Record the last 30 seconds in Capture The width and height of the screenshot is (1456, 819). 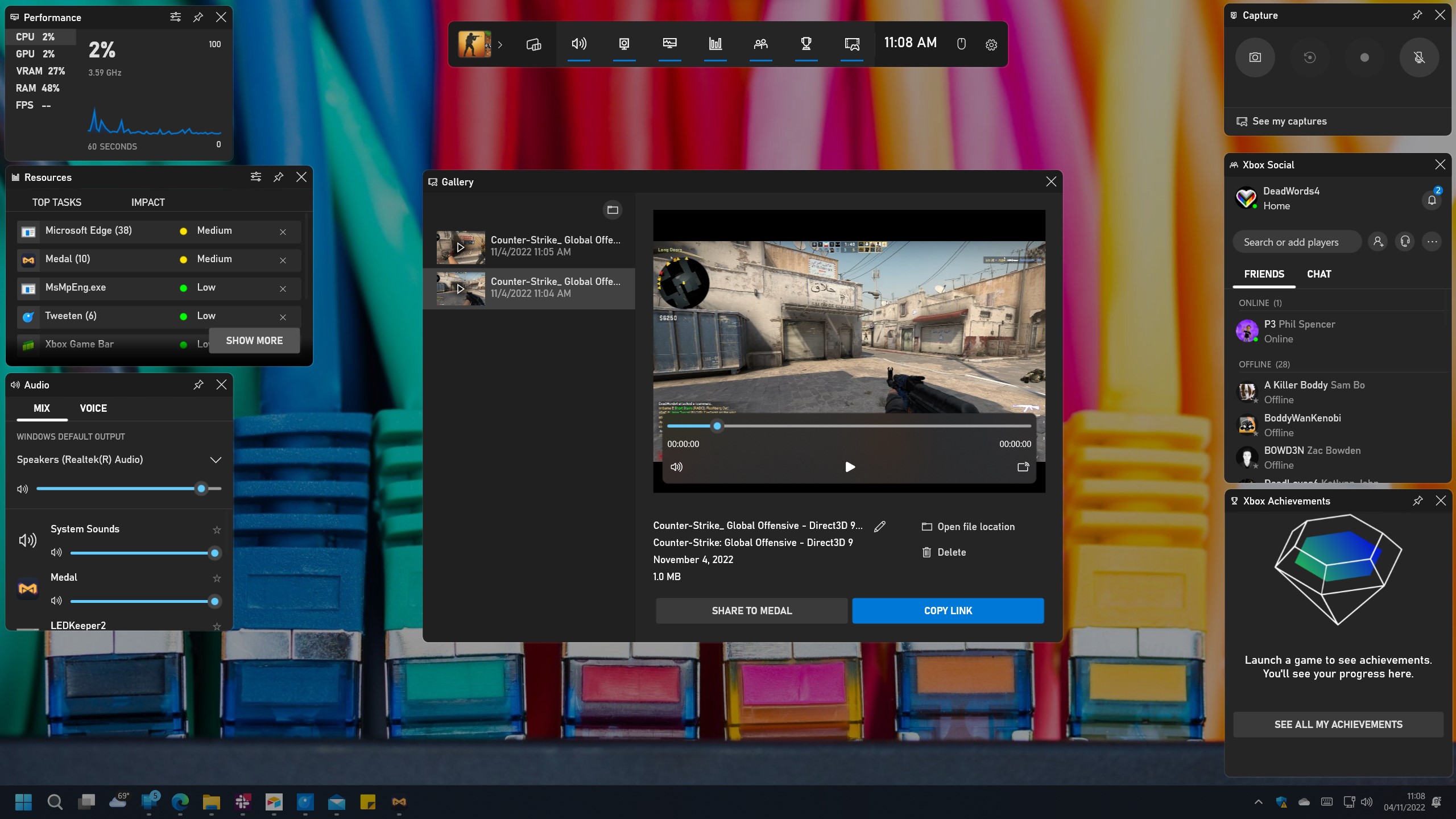pyautogui.click(x=1310, y=57)
